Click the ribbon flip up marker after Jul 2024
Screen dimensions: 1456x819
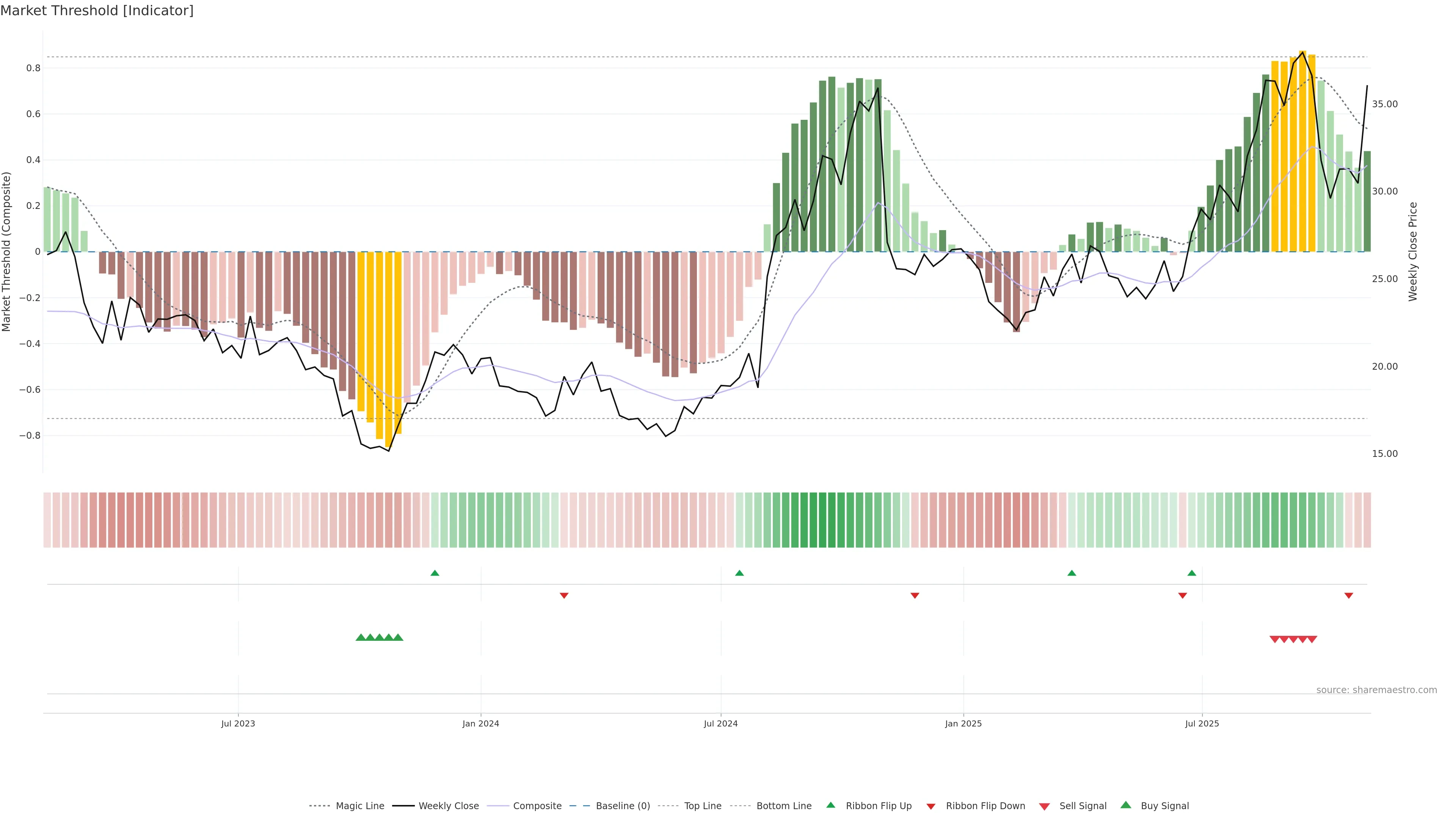739,573
